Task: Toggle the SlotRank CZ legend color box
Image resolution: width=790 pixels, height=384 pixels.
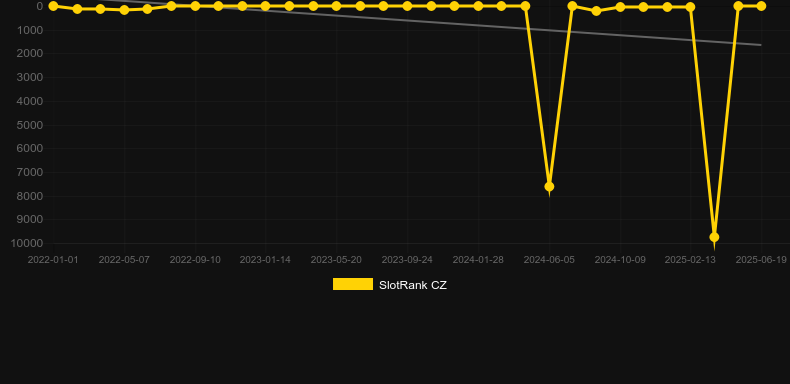Action: 353,284
